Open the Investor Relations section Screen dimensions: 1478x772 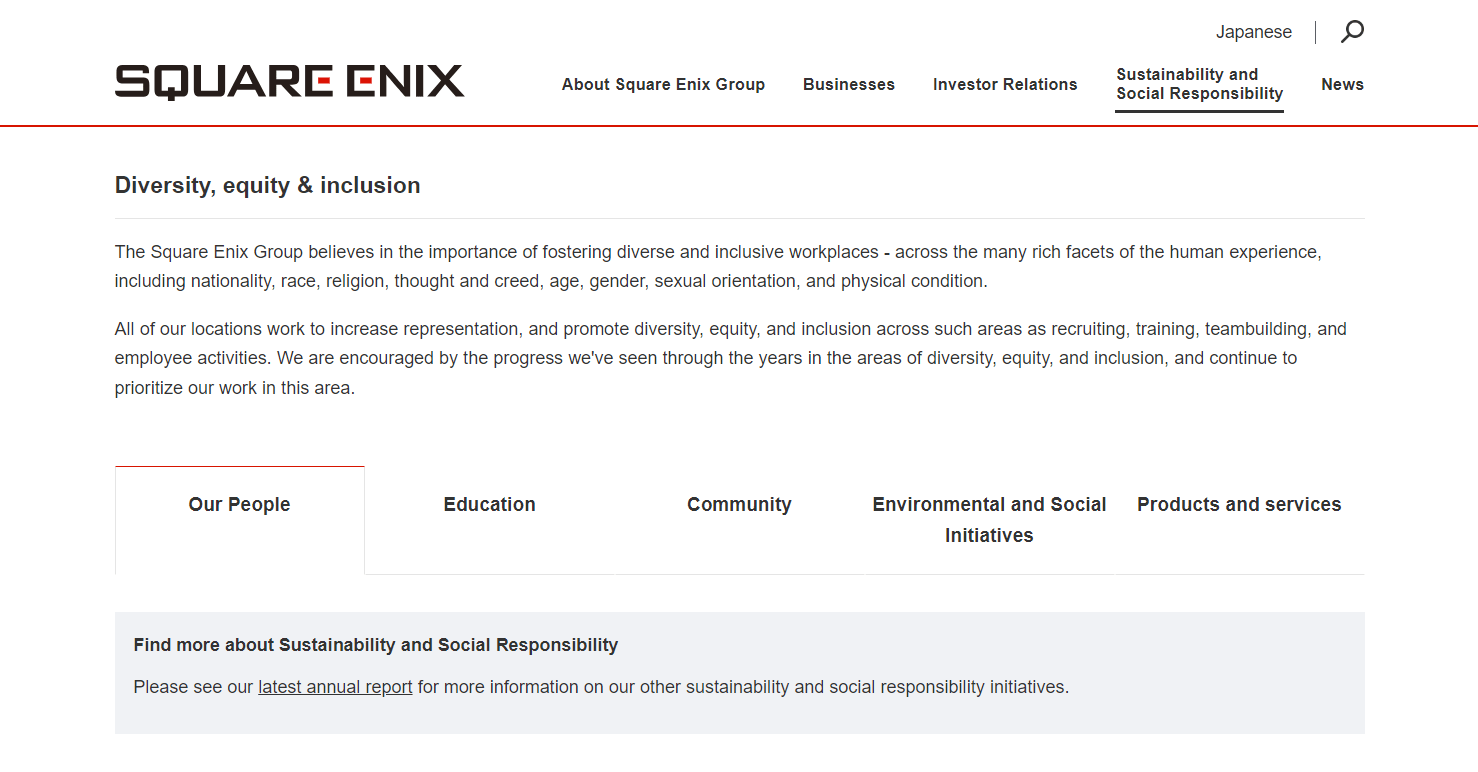(1004, 85)
